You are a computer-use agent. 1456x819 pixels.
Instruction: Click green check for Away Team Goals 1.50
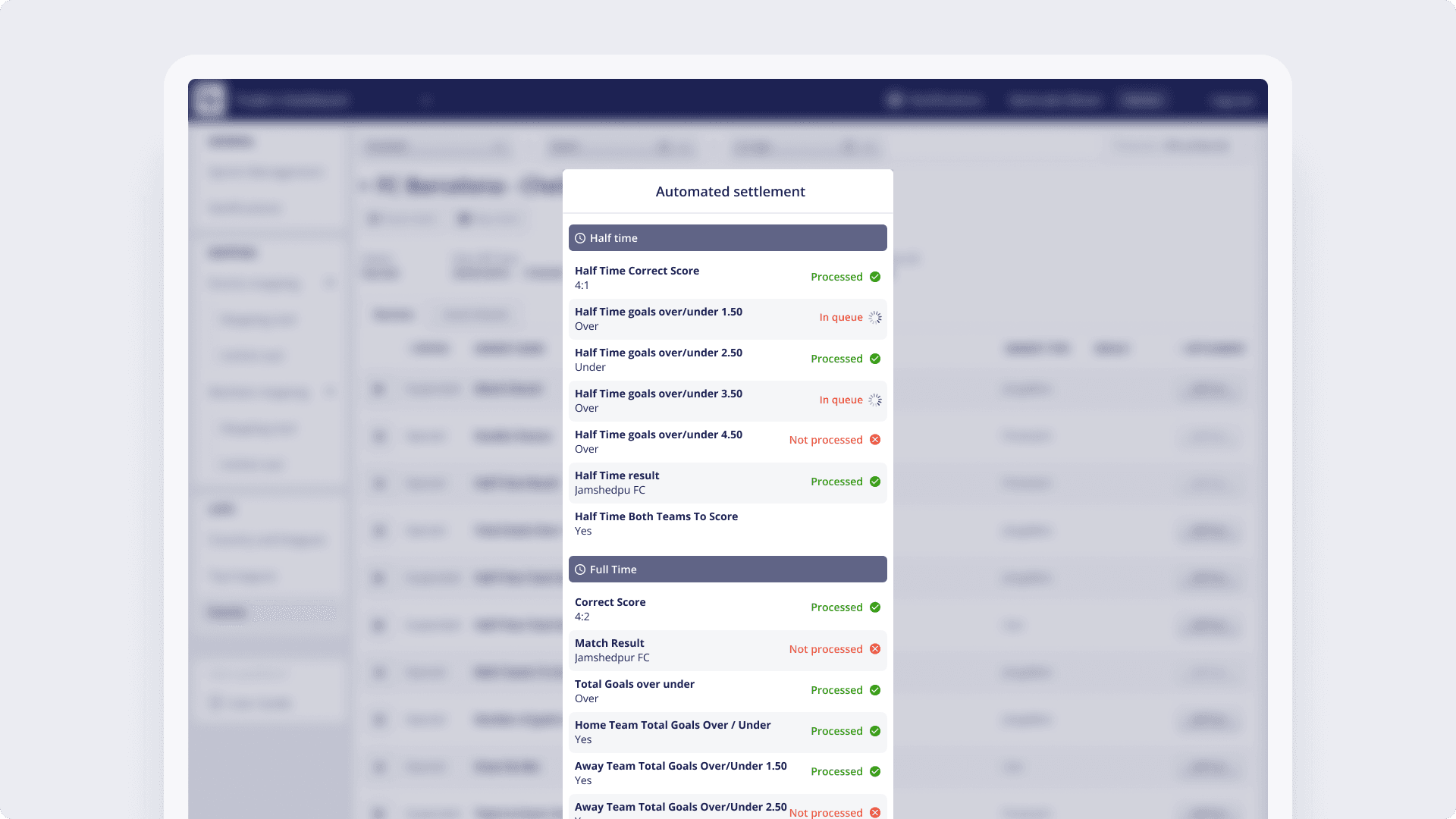coord(875,771)
